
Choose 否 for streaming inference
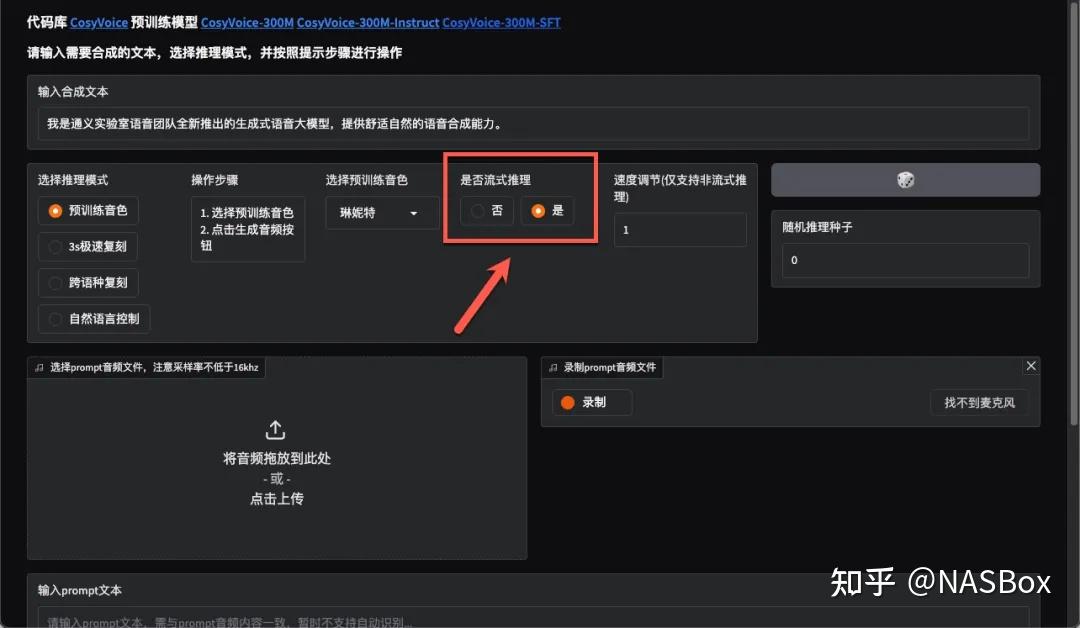[x=478, y=211]
